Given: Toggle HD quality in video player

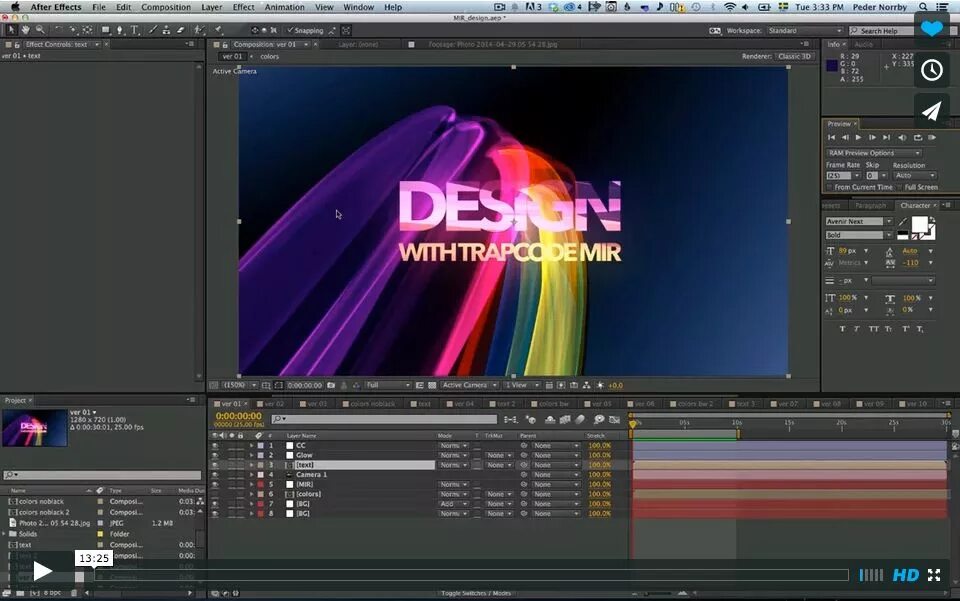Looking at the screenshot, I should click(x=906, y=575).
